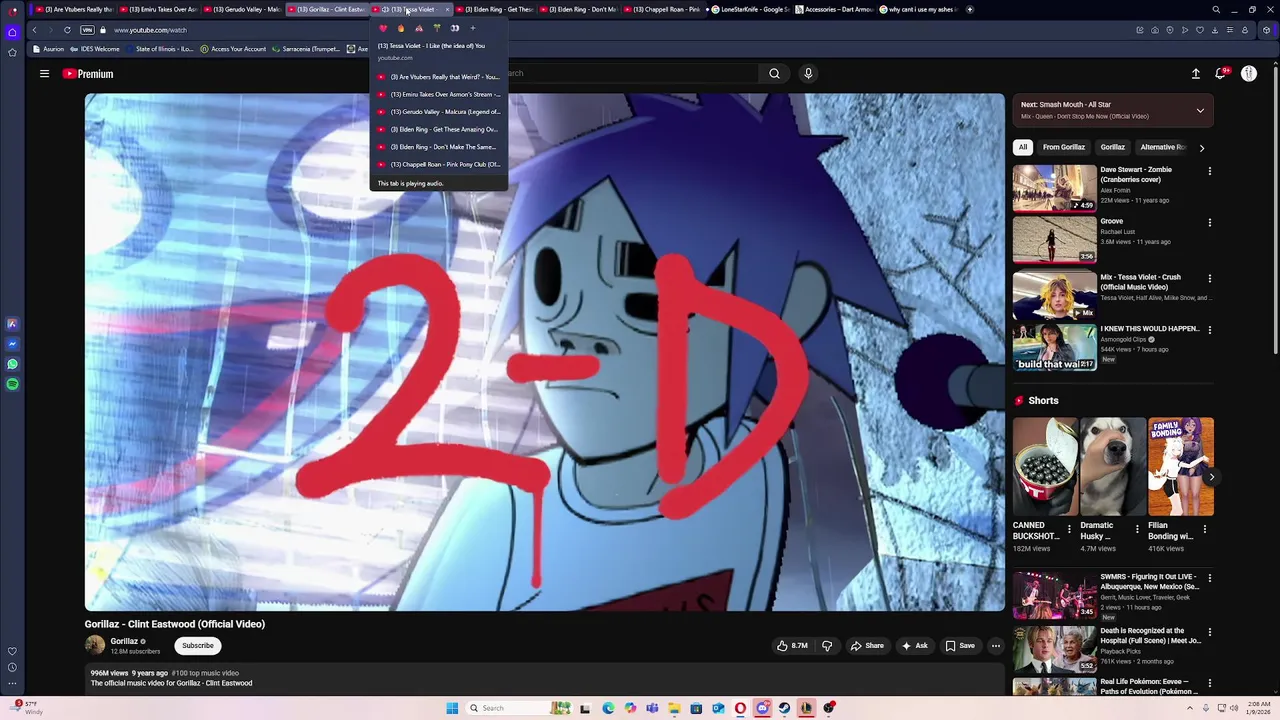Open Dave Stewart Zombie video thumbnail
Viewport: 1280px width, 720px height.
(x=1054, y=189)
